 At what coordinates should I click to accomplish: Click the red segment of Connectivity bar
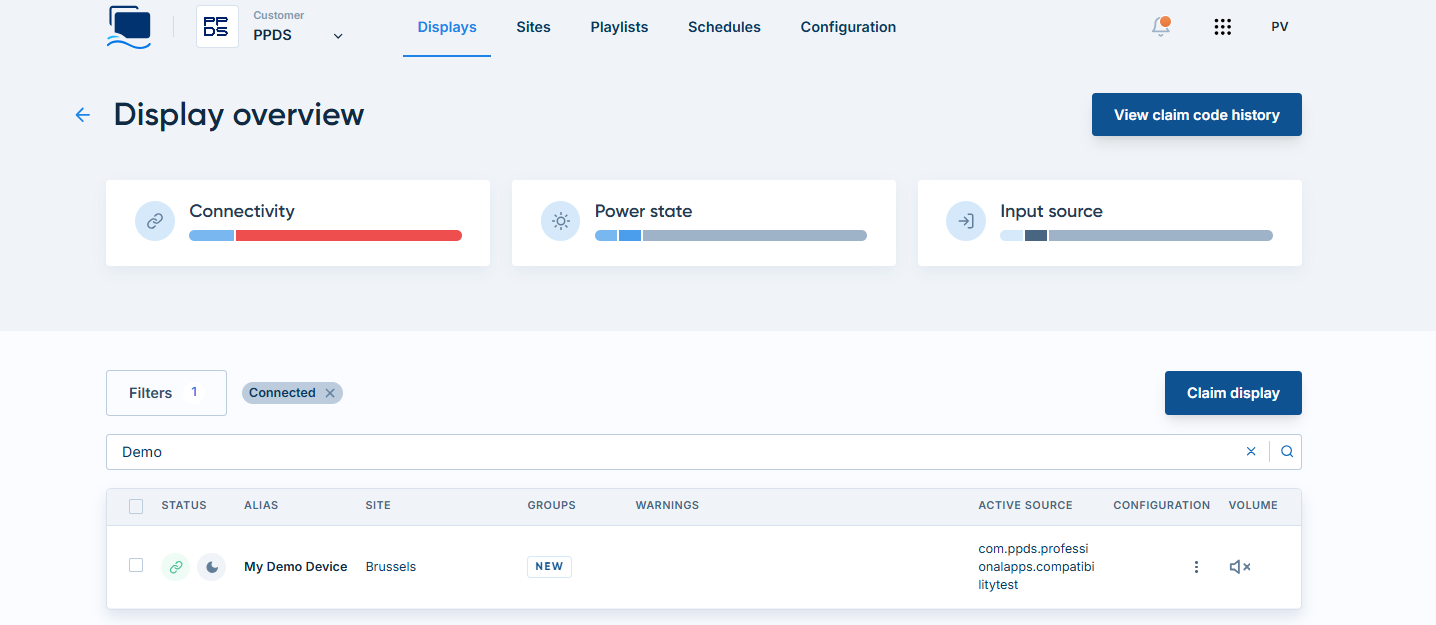coord(348,236)
